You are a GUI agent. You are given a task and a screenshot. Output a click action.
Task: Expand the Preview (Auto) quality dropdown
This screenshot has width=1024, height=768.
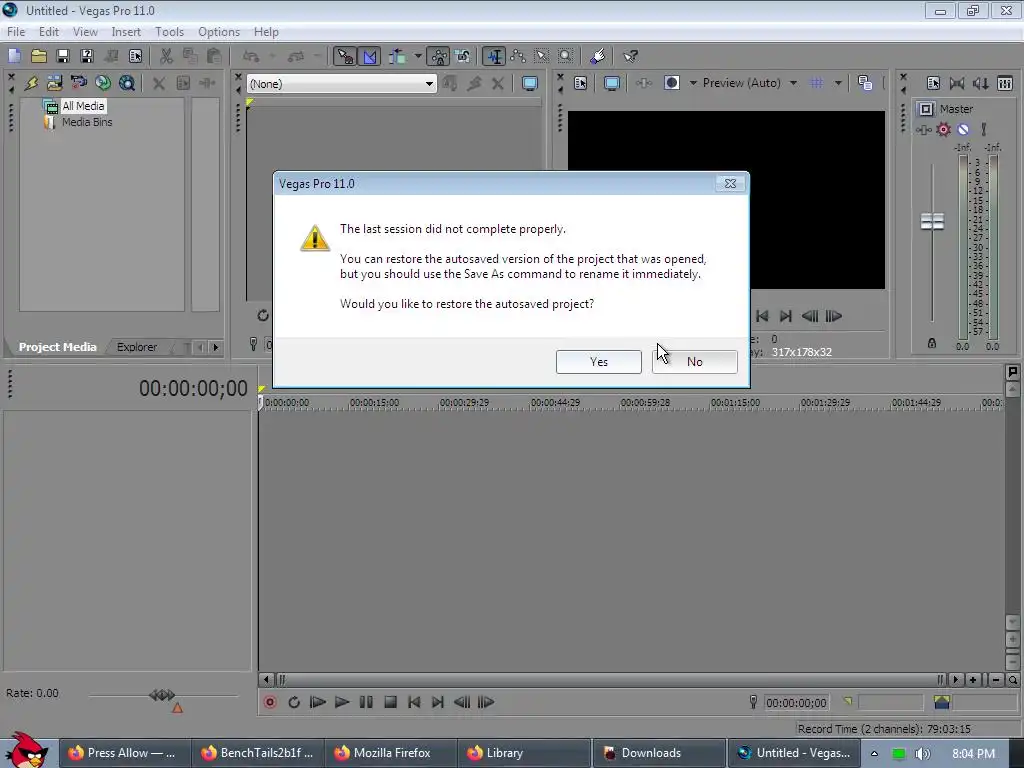793,83
